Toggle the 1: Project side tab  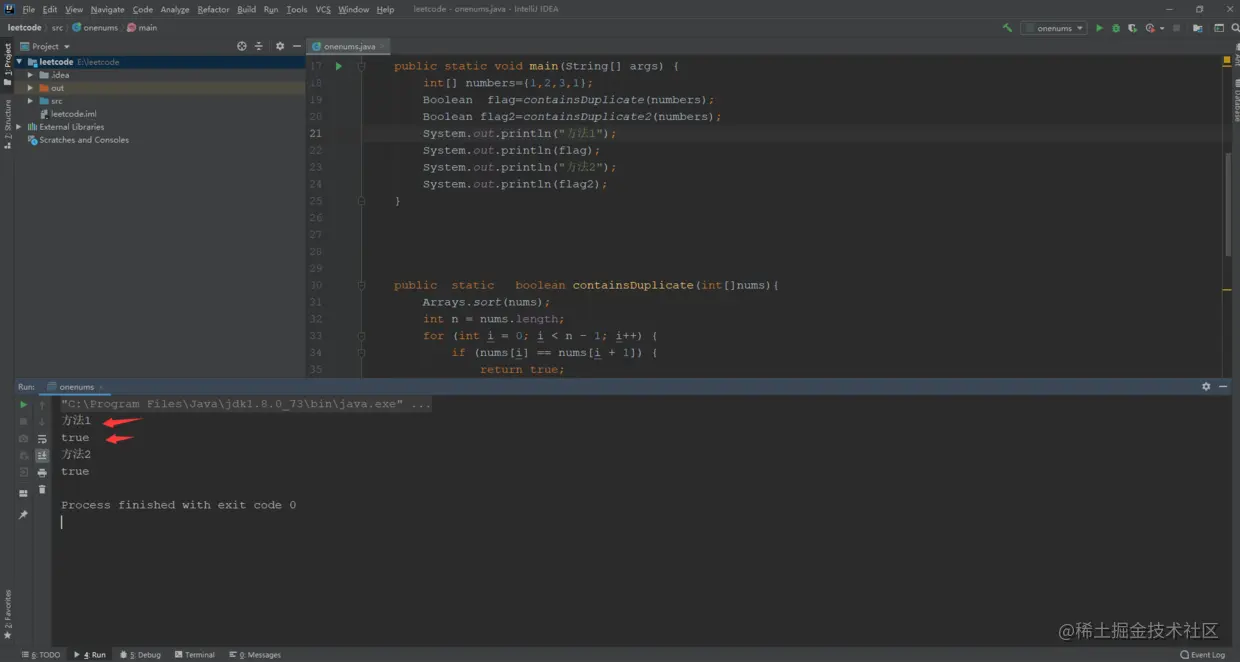coord(7,65)
